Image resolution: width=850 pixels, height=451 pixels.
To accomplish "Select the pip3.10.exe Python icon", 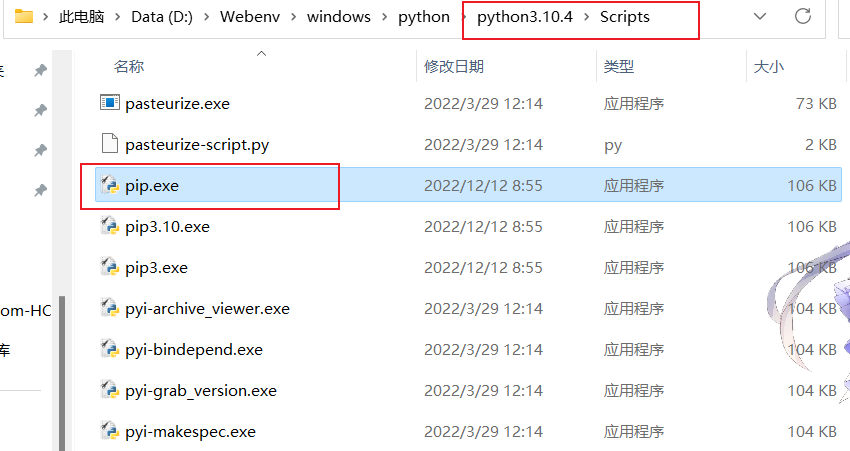I will click(x=110, y=227).
